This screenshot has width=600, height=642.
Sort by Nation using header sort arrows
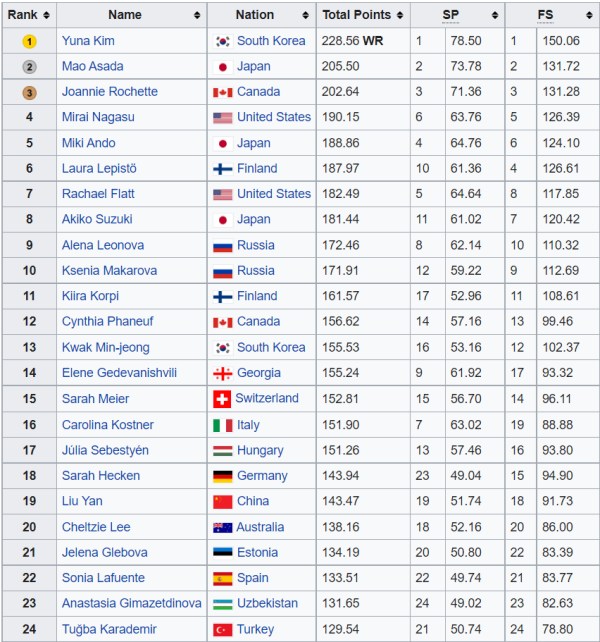(305, 15)
